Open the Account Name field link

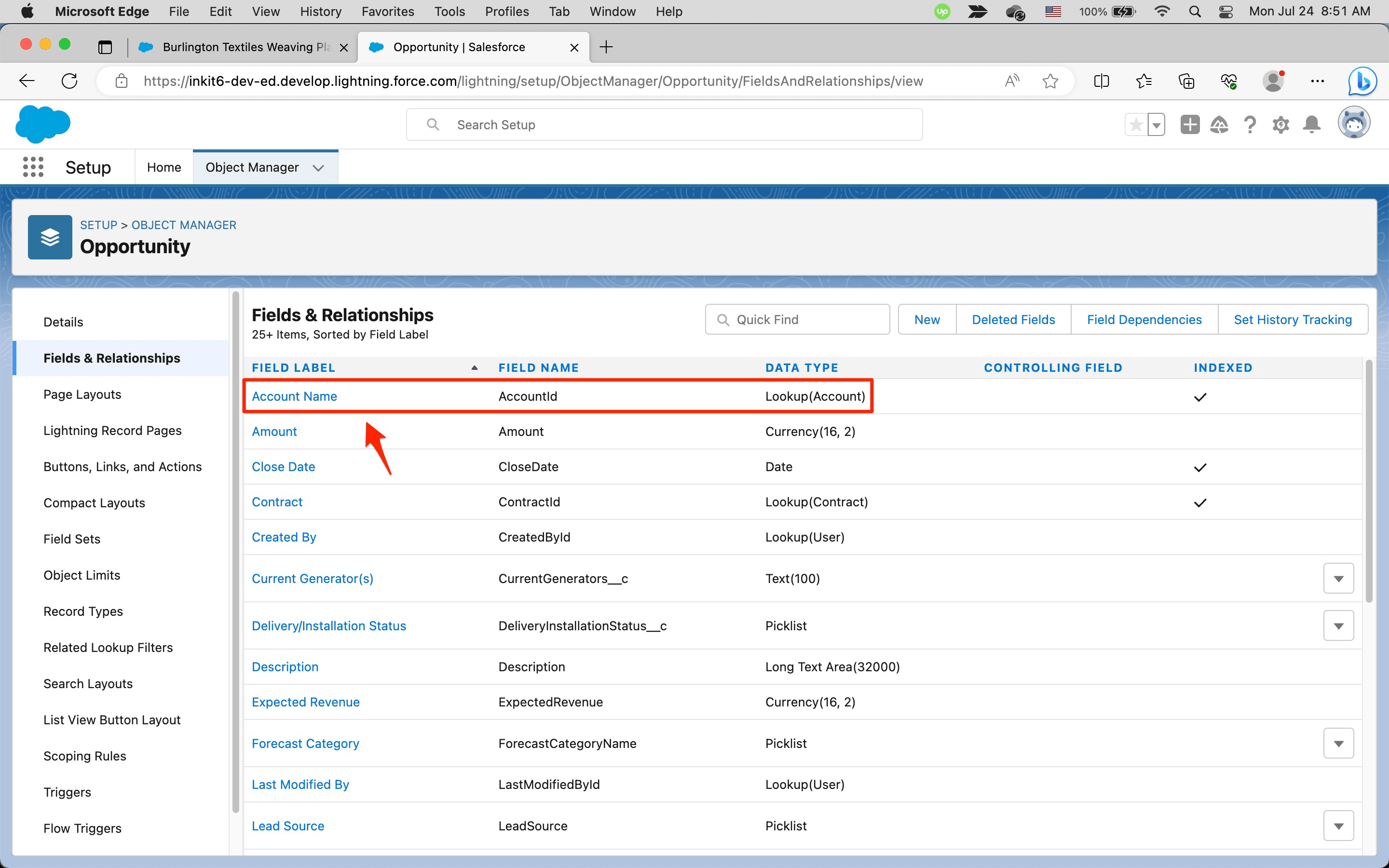295,396
